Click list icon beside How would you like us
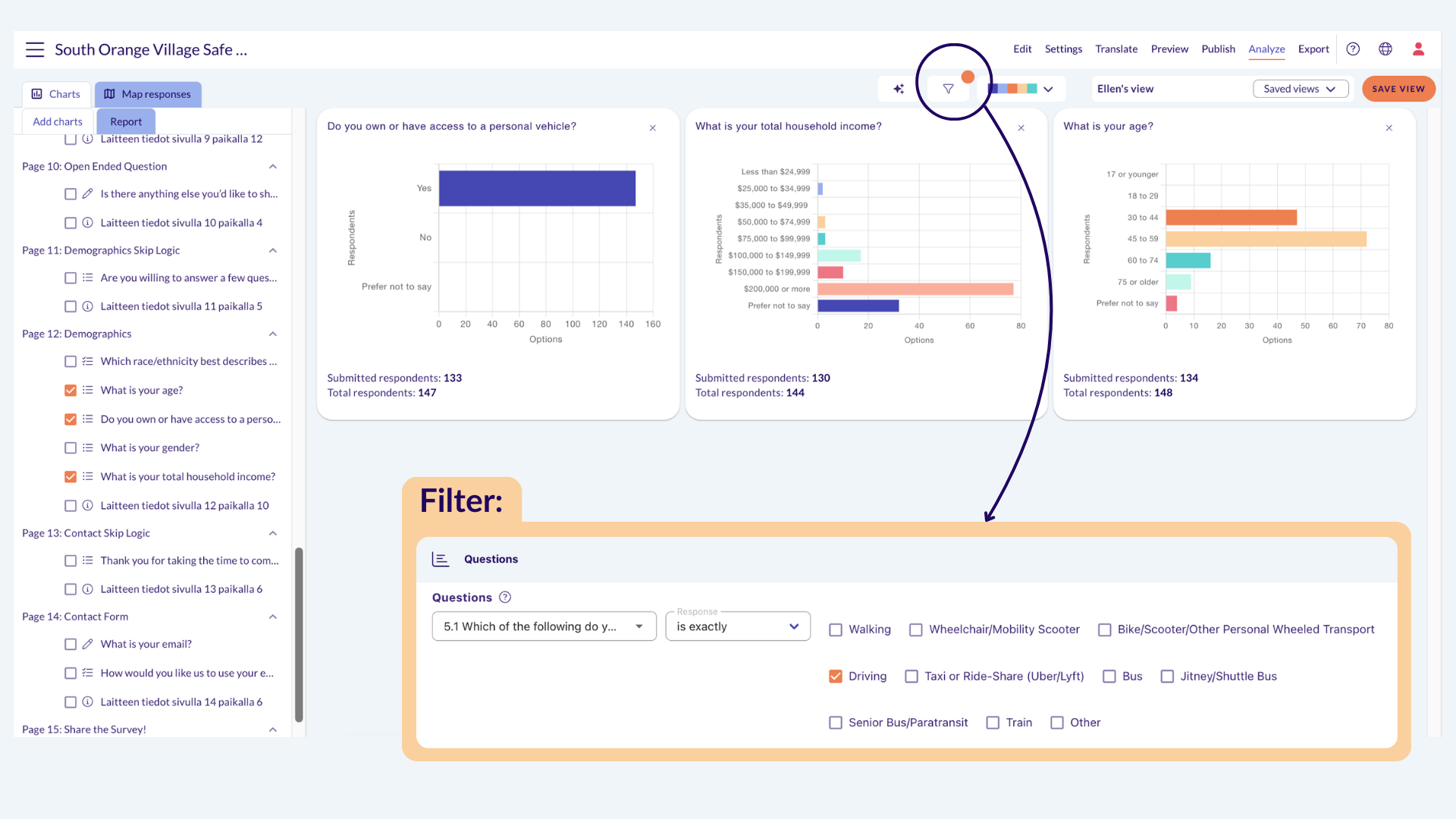 (87, 673)
